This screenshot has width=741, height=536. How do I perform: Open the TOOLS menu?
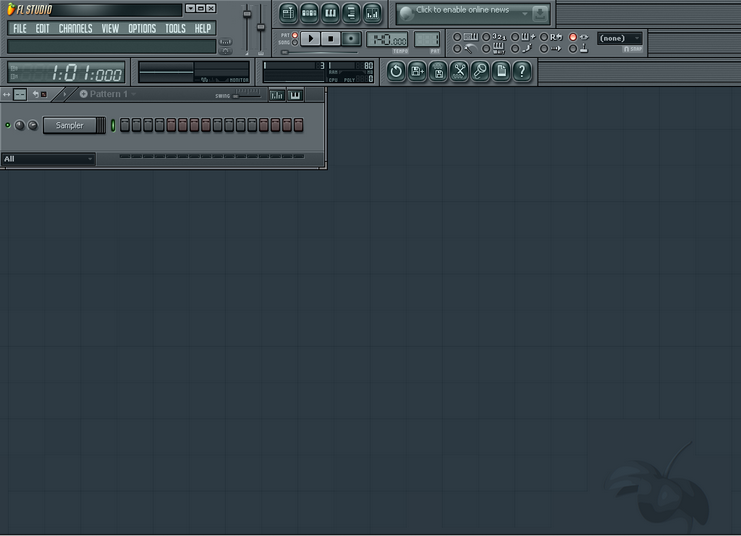pyautogui.click(x=175, y=29)
